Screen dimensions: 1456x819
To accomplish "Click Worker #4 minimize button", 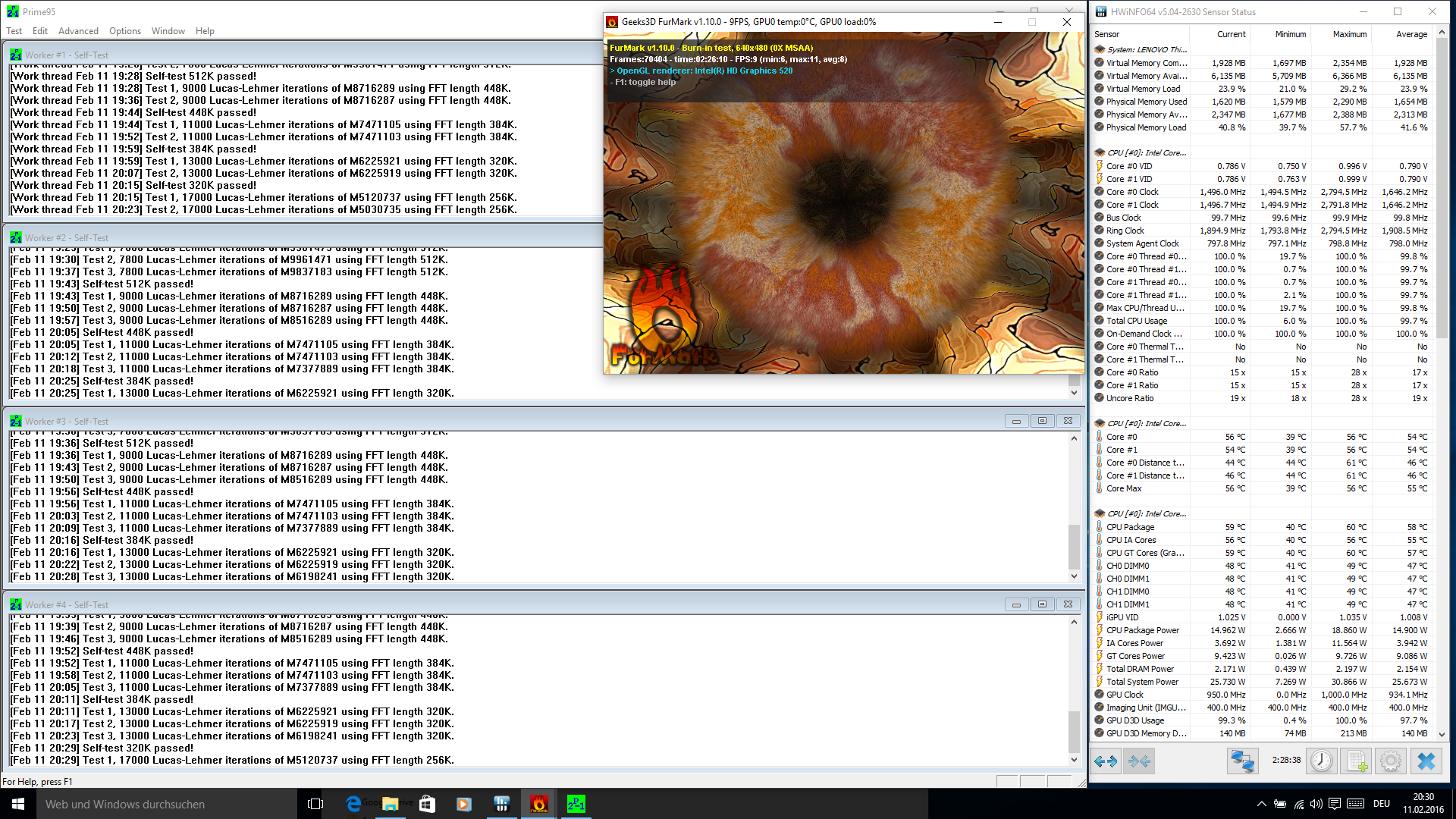I will 1016,604.
